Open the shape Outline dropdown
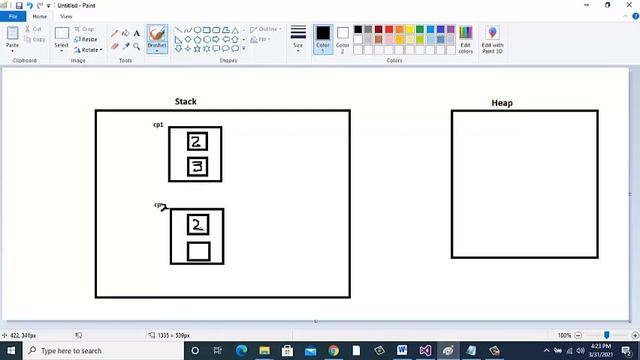This screenshot has width=640, height=360. tap(266, 29)
